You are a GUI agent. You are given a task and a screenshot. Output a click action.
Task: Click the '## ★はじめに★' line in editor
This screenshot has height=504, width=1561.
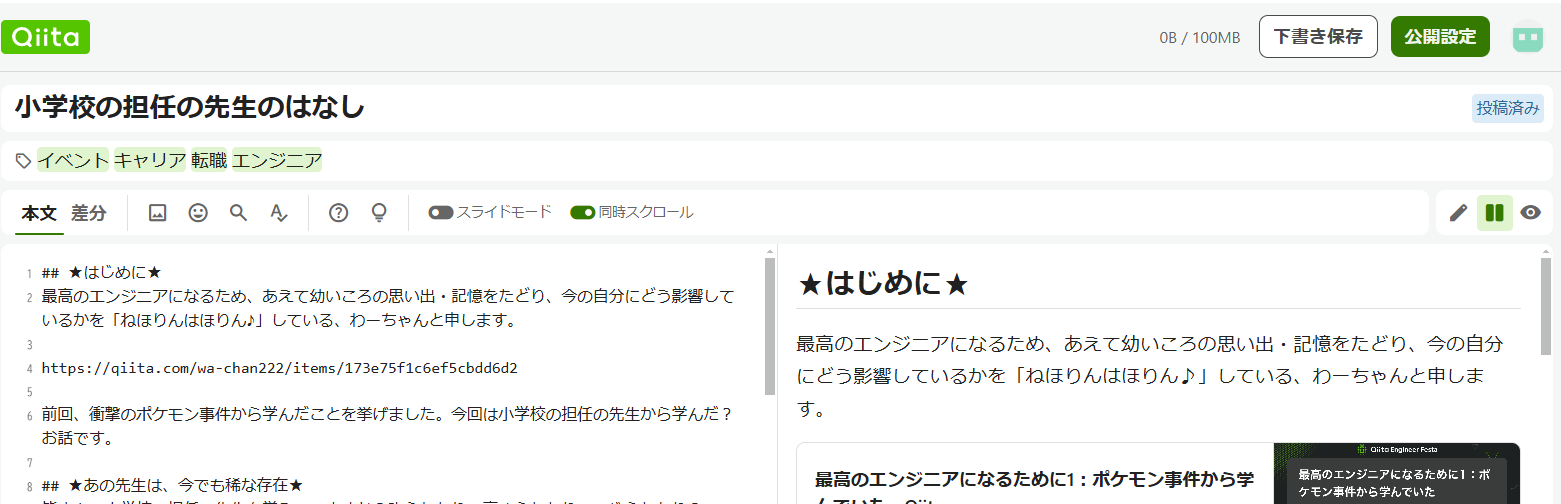click(101, 273)
